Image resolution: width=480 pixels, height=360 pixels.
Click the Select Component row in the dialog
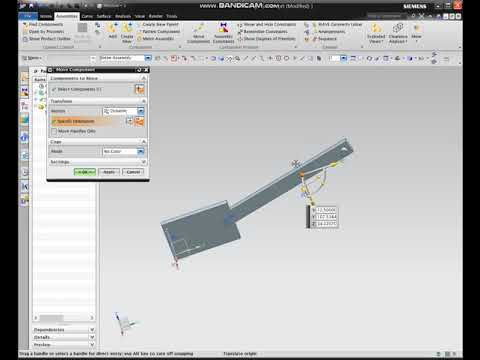point(97,89)
